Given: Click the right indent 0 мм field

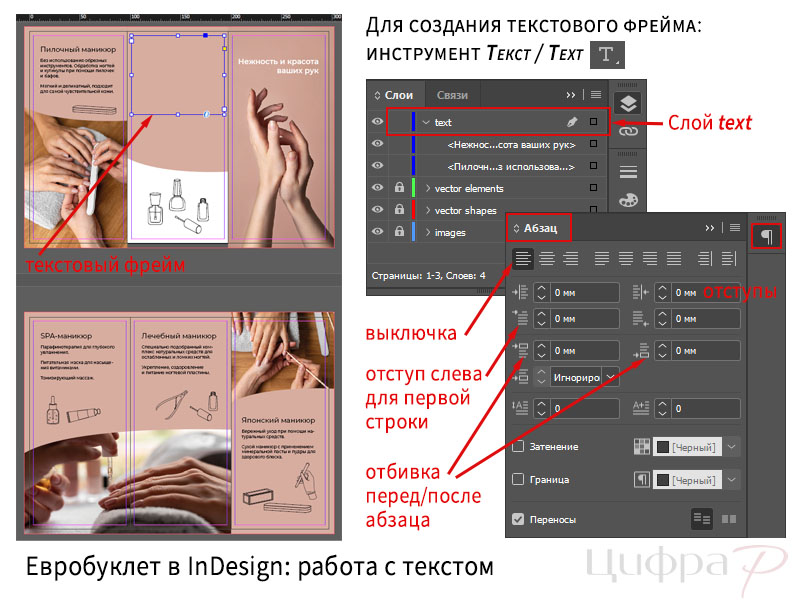Looking at the screenshot, I should pyautogui.click(x=706, y=292).
